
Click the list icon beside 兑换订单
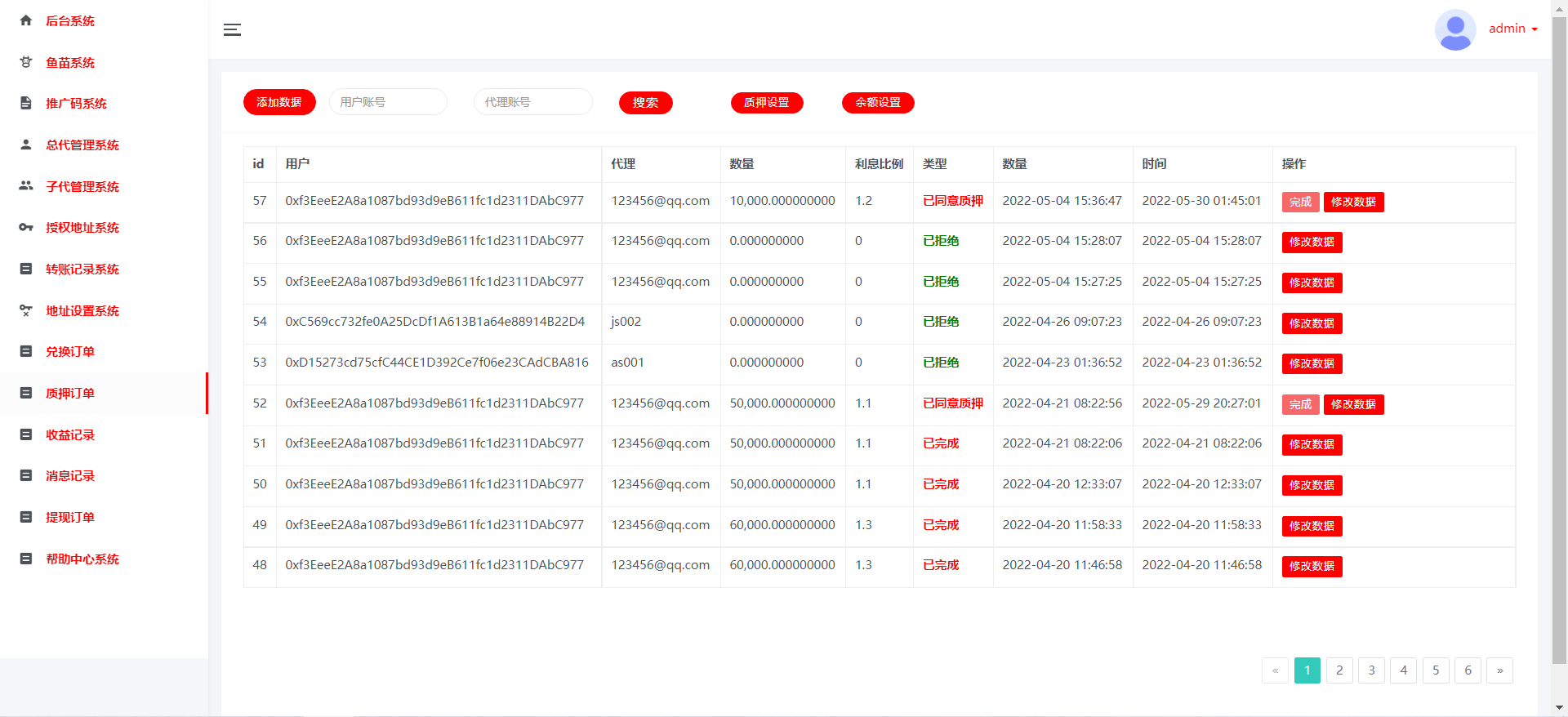26,351
